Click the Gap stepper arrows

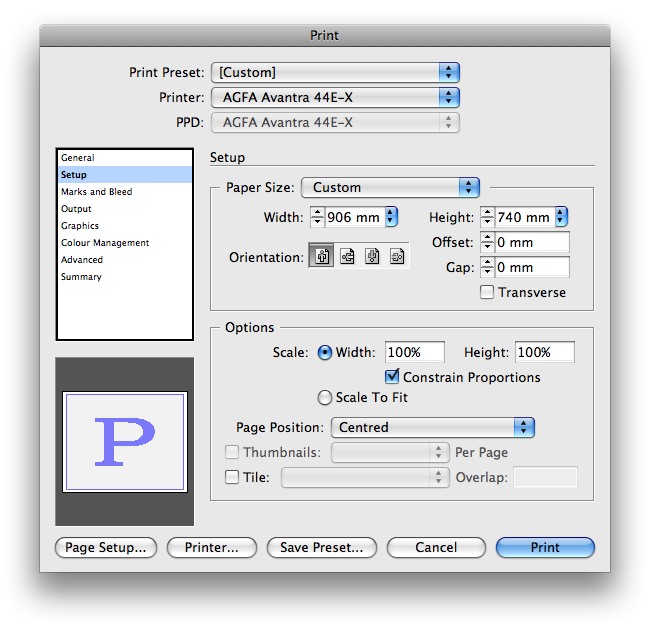pyautogui.click(x=488, y=267)
